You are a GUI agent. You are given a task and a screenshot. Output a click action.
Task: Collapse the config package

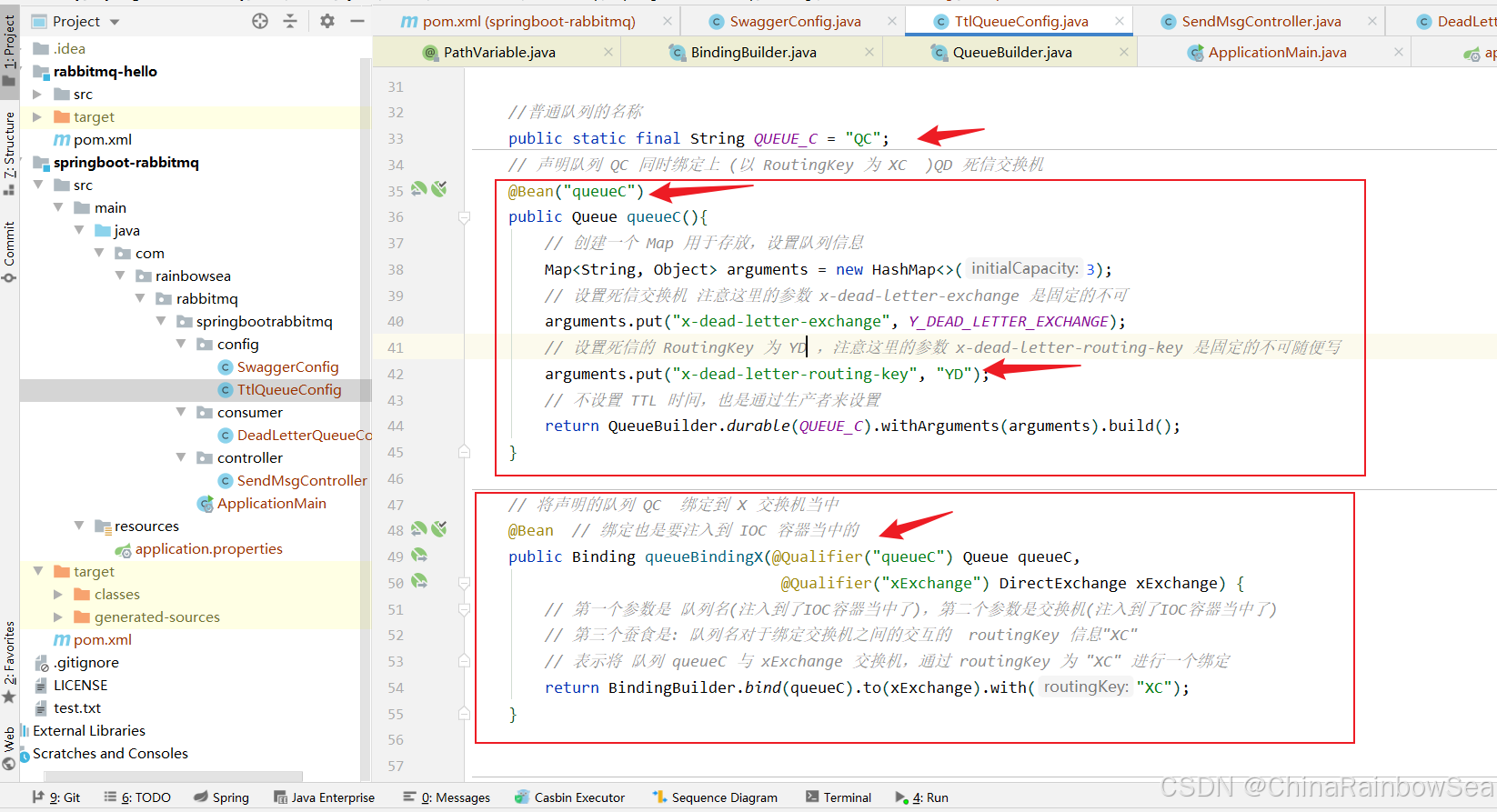[181, 344]
